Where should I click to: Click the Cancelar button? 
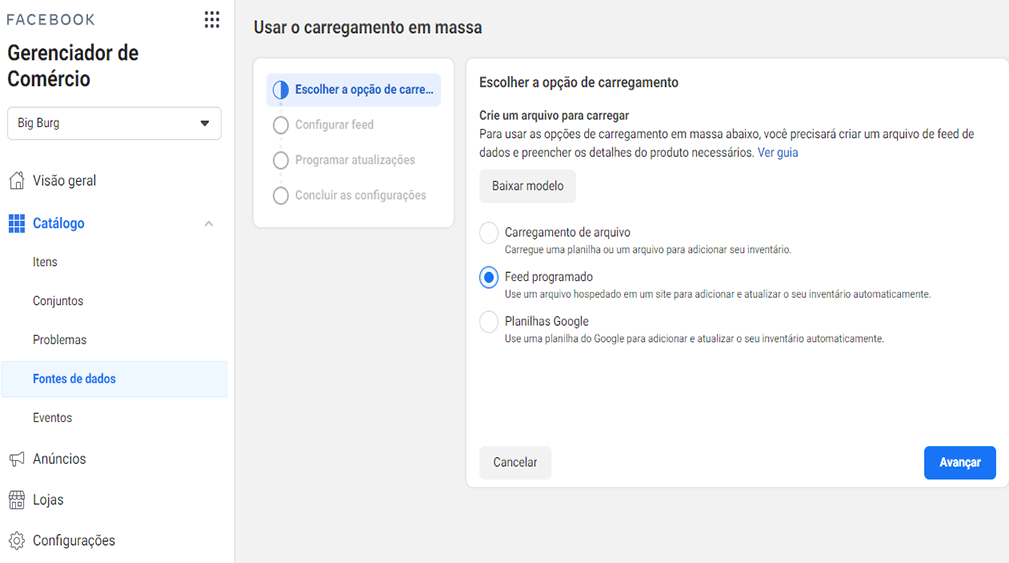click(x=515, y=463)
